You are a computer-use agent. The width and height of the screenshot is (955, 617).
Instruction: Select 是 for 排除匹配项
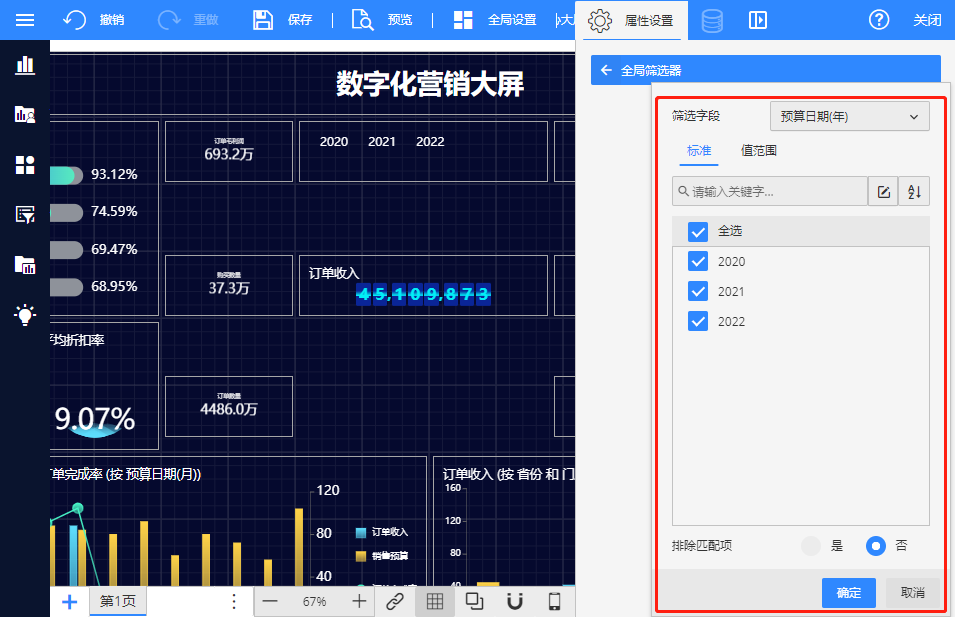click(x=812, y=546)
